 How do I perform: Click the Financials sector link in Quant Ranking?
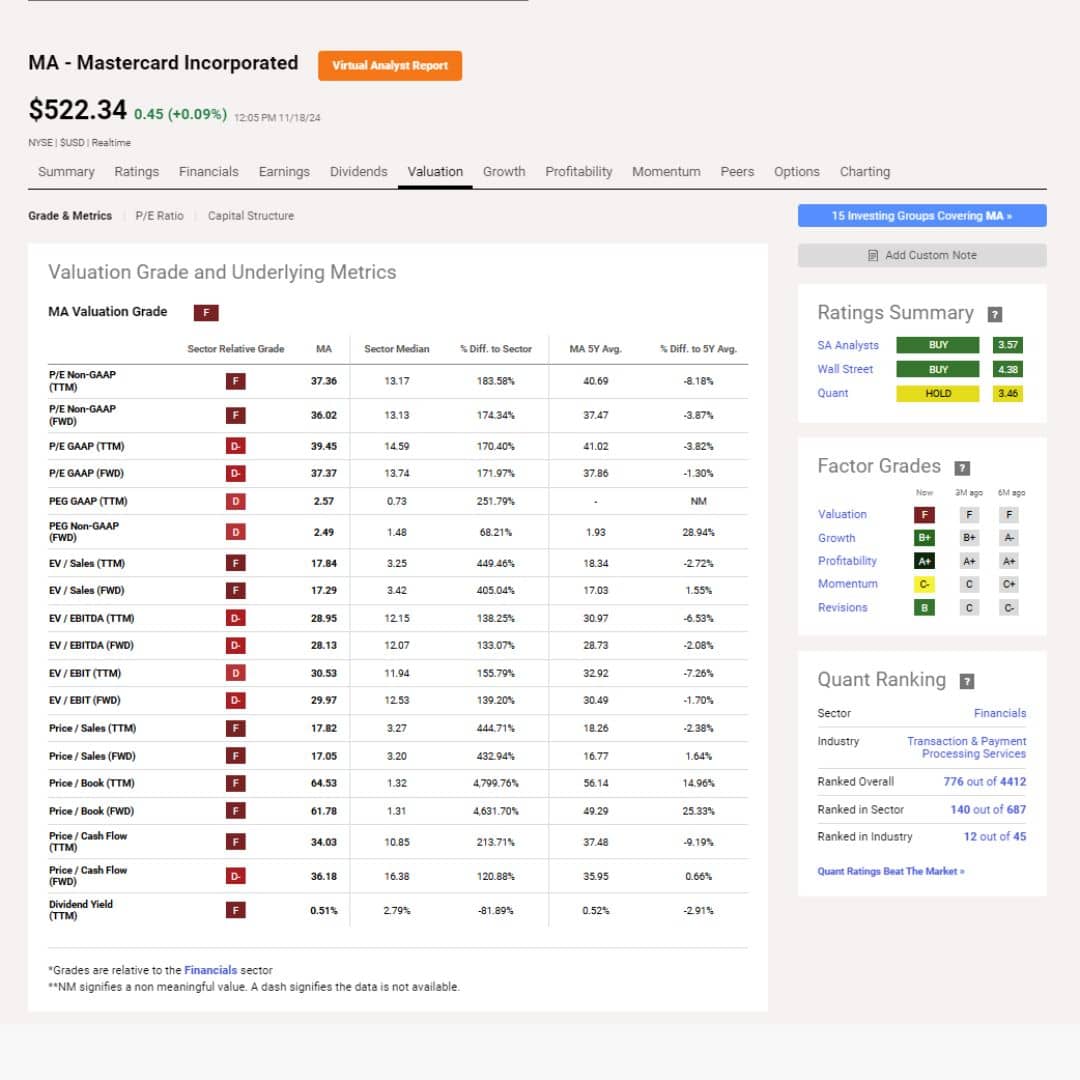[x=999, y=713]
